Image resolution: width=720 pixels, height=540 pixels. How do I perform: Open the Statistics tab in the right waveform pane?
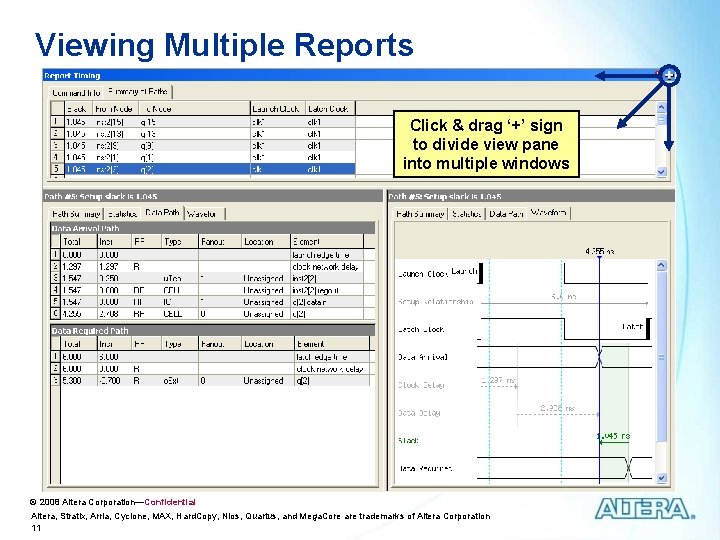click(x=467, y=214)
